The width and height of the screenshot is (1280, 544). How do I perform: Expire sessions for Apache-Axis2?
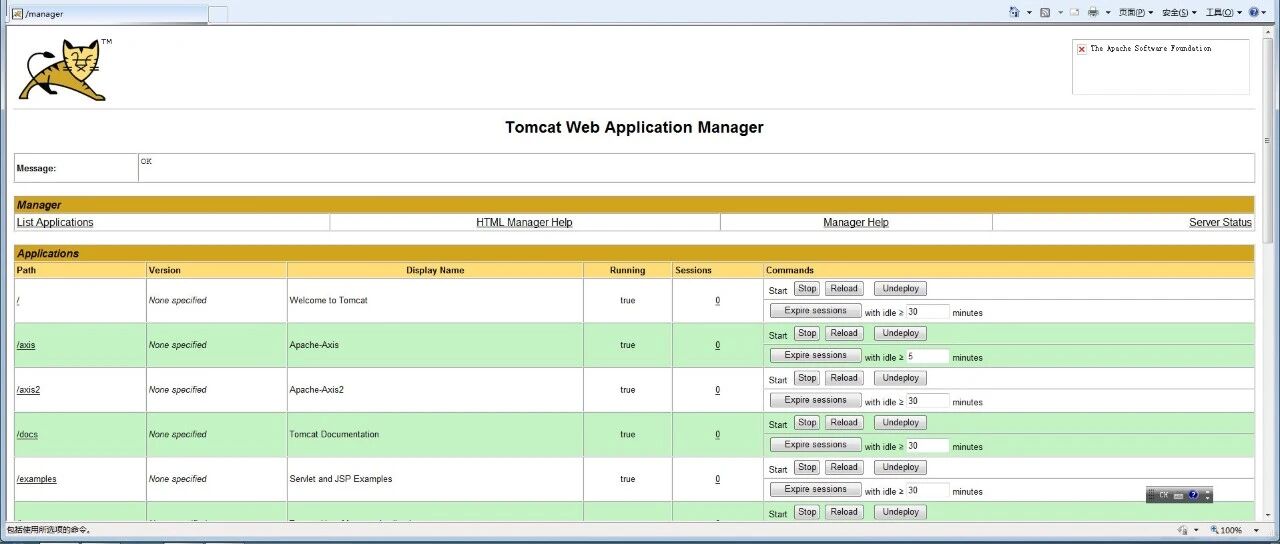[815, 400]
